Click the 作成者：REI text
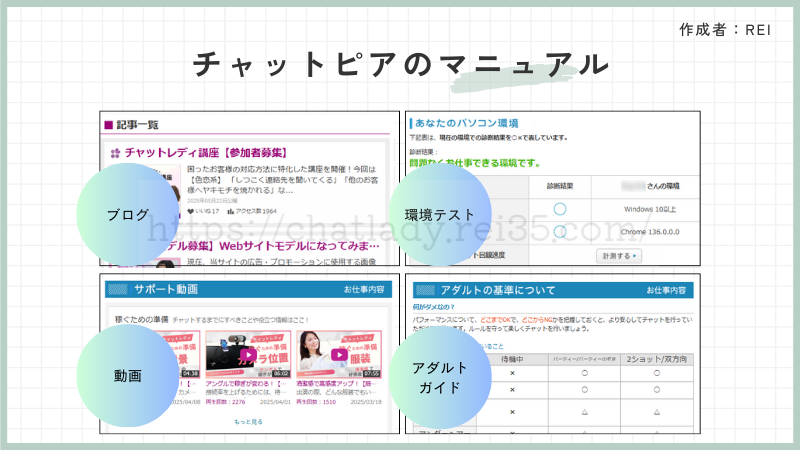800x450 pixels. (725, 30)
